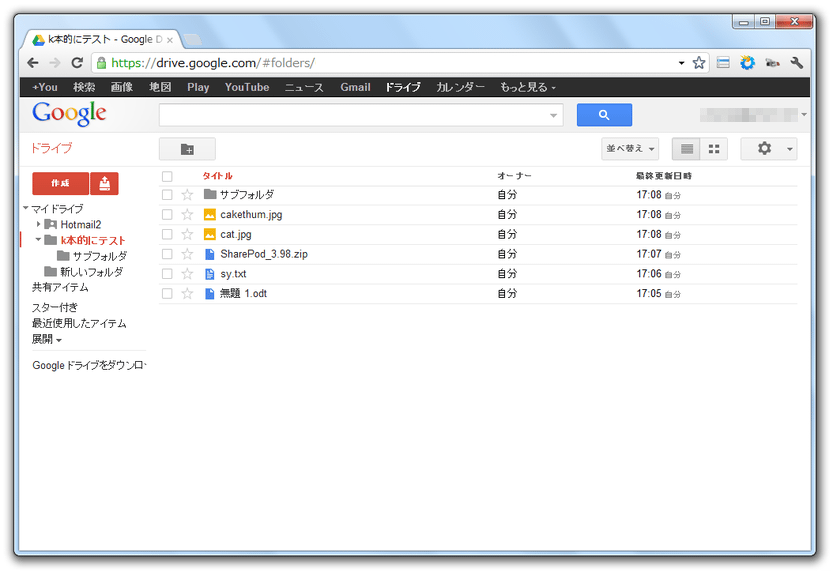
Task: Click the blue search magnifier button
Action: coord(604,115)
